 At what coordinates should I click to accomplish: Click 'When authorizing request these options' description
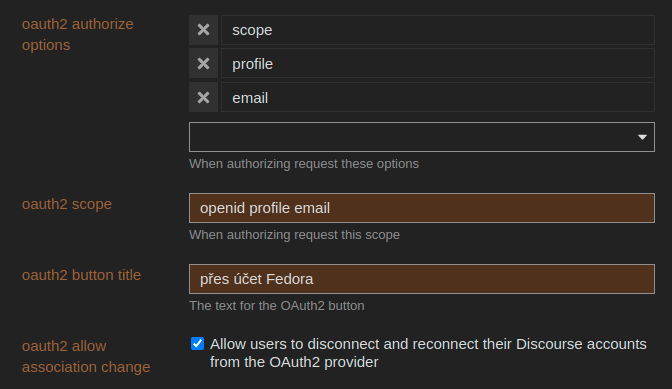(304, 164)
